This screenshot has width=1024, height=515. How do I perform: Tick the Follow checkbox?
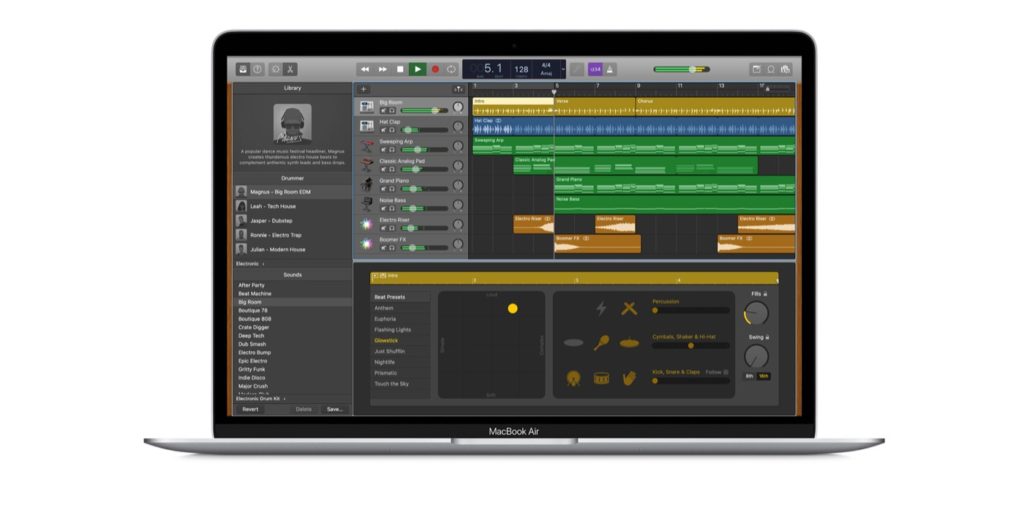[725, 372]
